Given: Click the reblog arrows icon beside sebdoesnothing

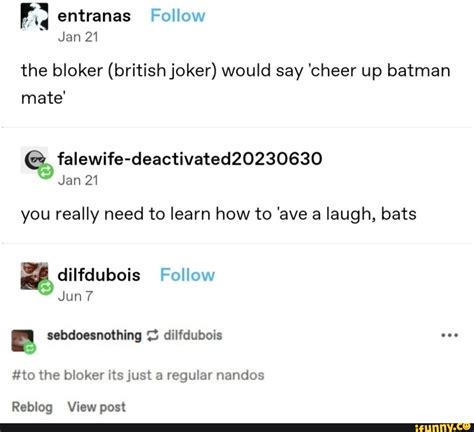Looking at the screenshot, I should [152, 335].
